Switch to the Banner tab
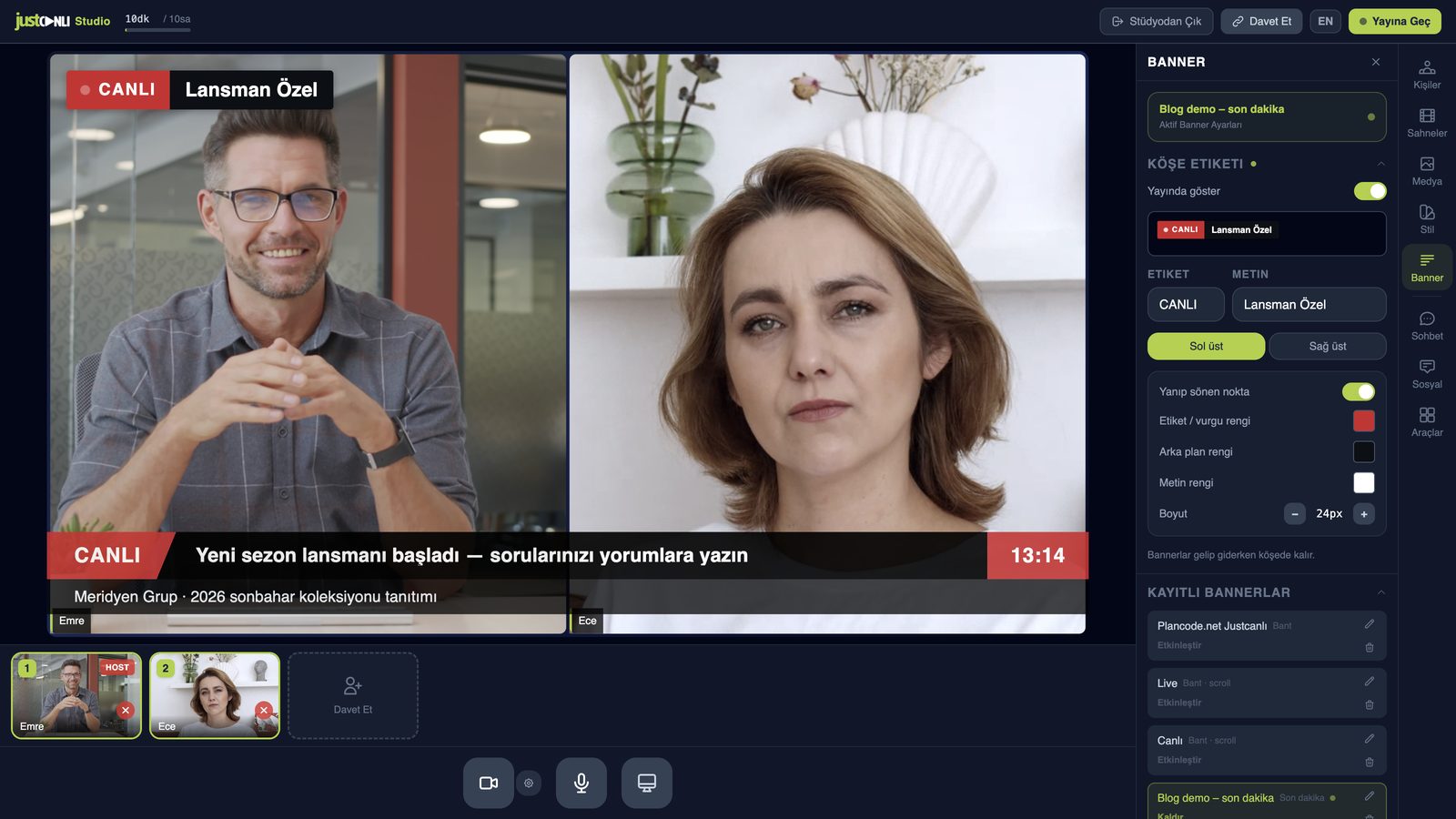The width and height of the screenshot is (1456, 819). click(x=1427, y=268)
